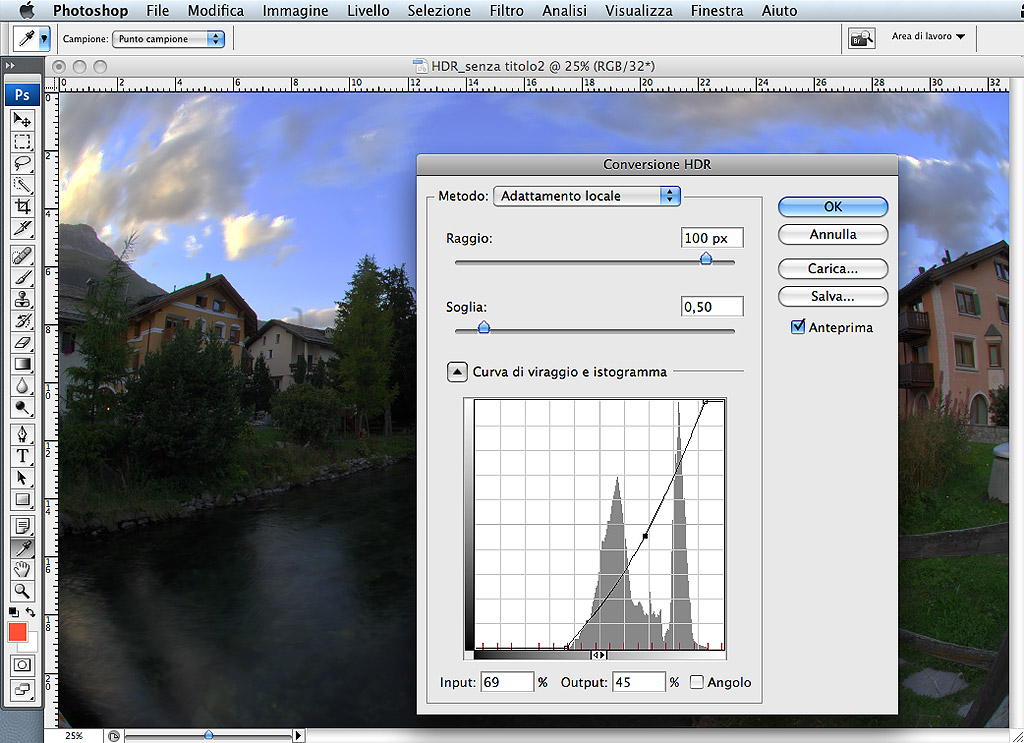Collapse the toolbox with the double arrows

point(10,66)
